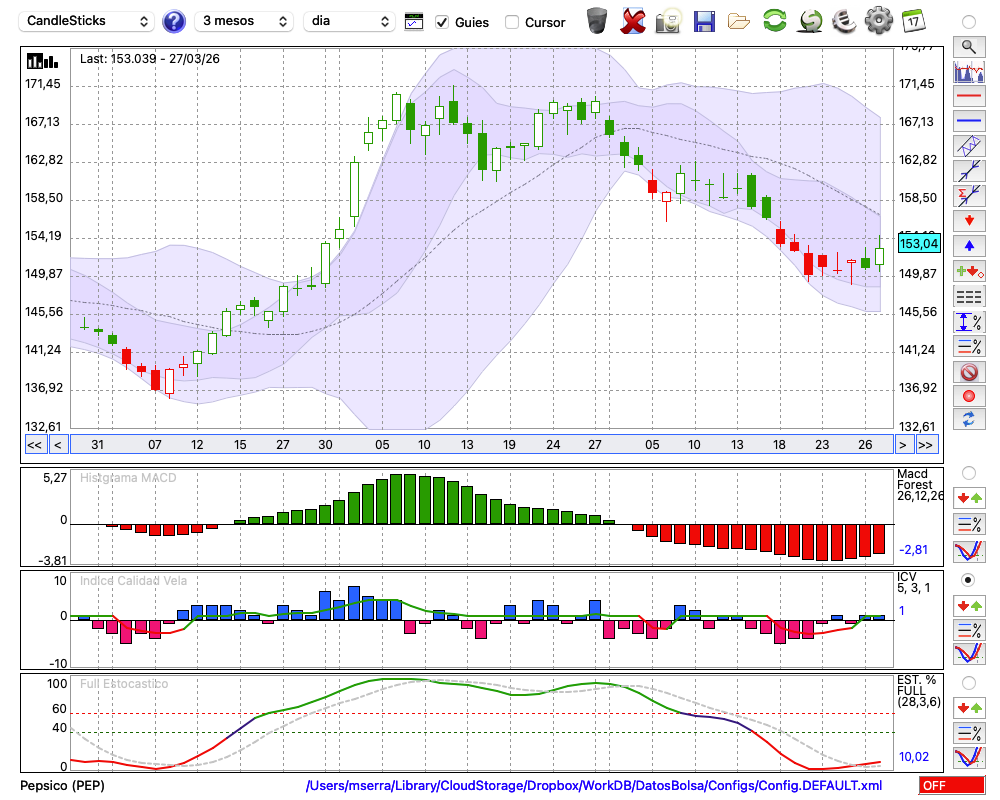Select the radio button beside Macd Forest panel
Viewport: 1000px width, 800px height.
[968, 472]
